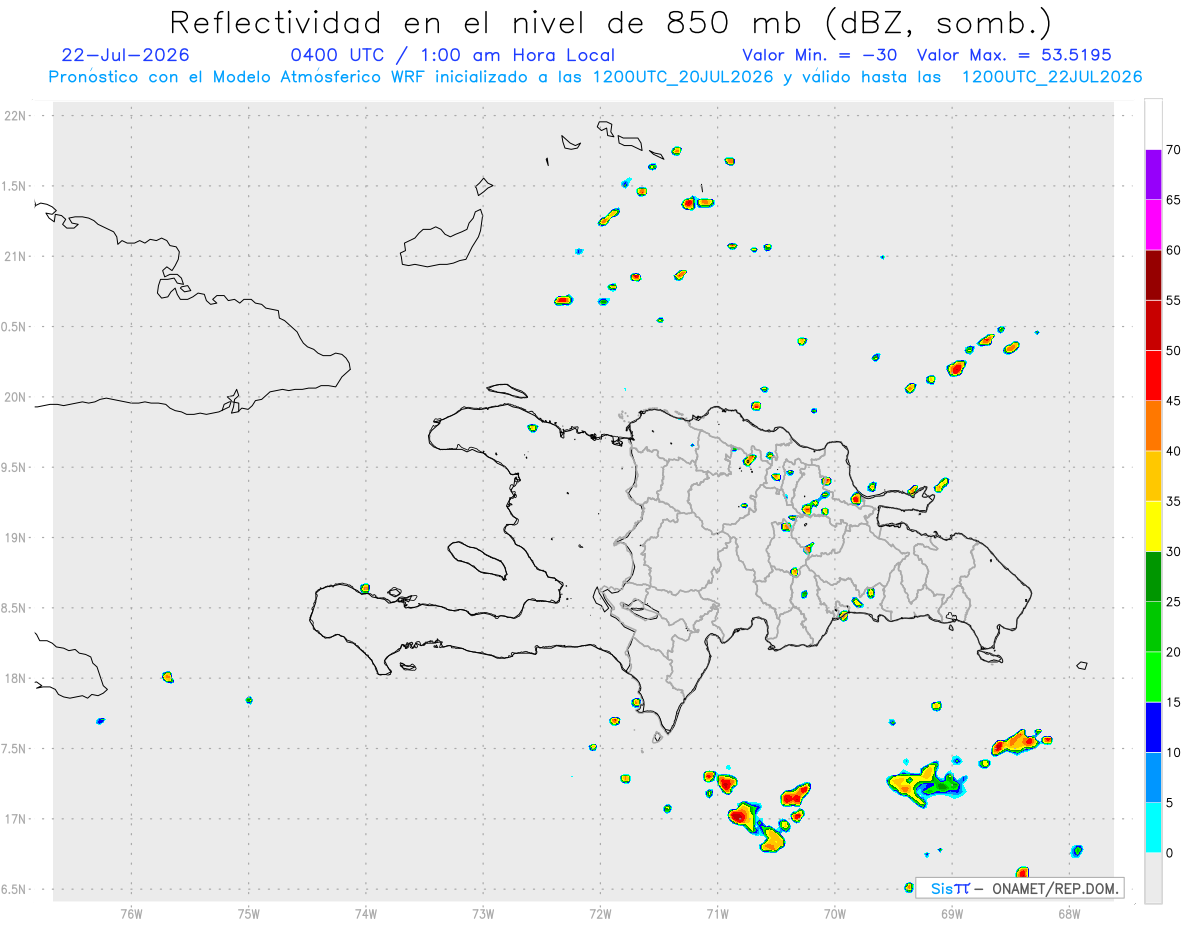1200x927 pixels.
Task: Click the yellow 30–35 dBZ color band
Action: [x=1153, y=526]
